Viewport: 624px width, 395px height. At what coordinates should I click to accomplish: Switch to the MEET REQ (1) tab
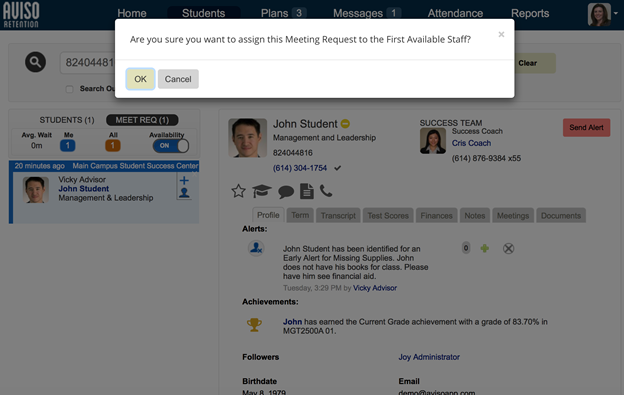tap(142, 120)
